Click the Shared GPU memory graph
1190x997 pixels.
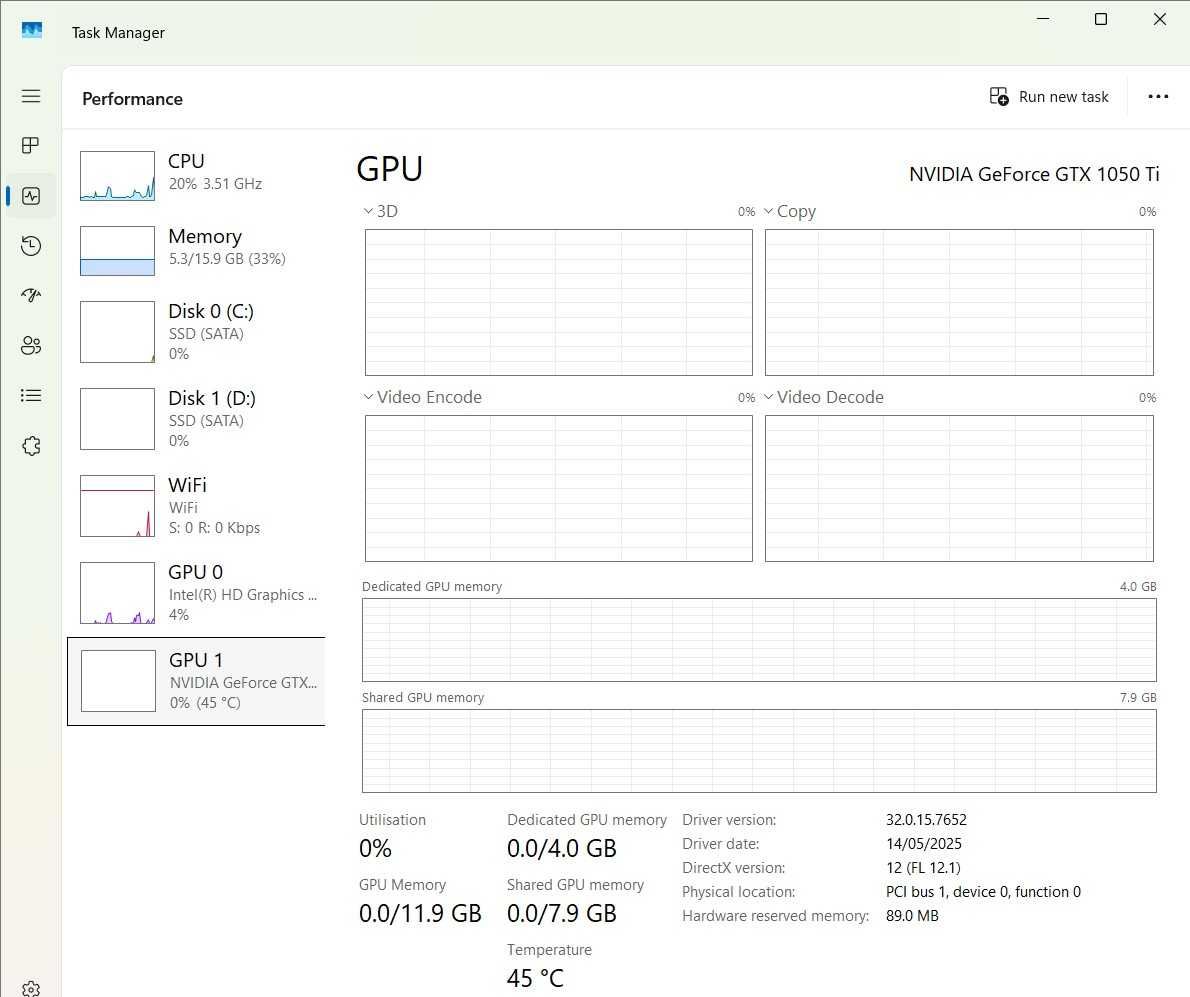click(x=759, y=751)
